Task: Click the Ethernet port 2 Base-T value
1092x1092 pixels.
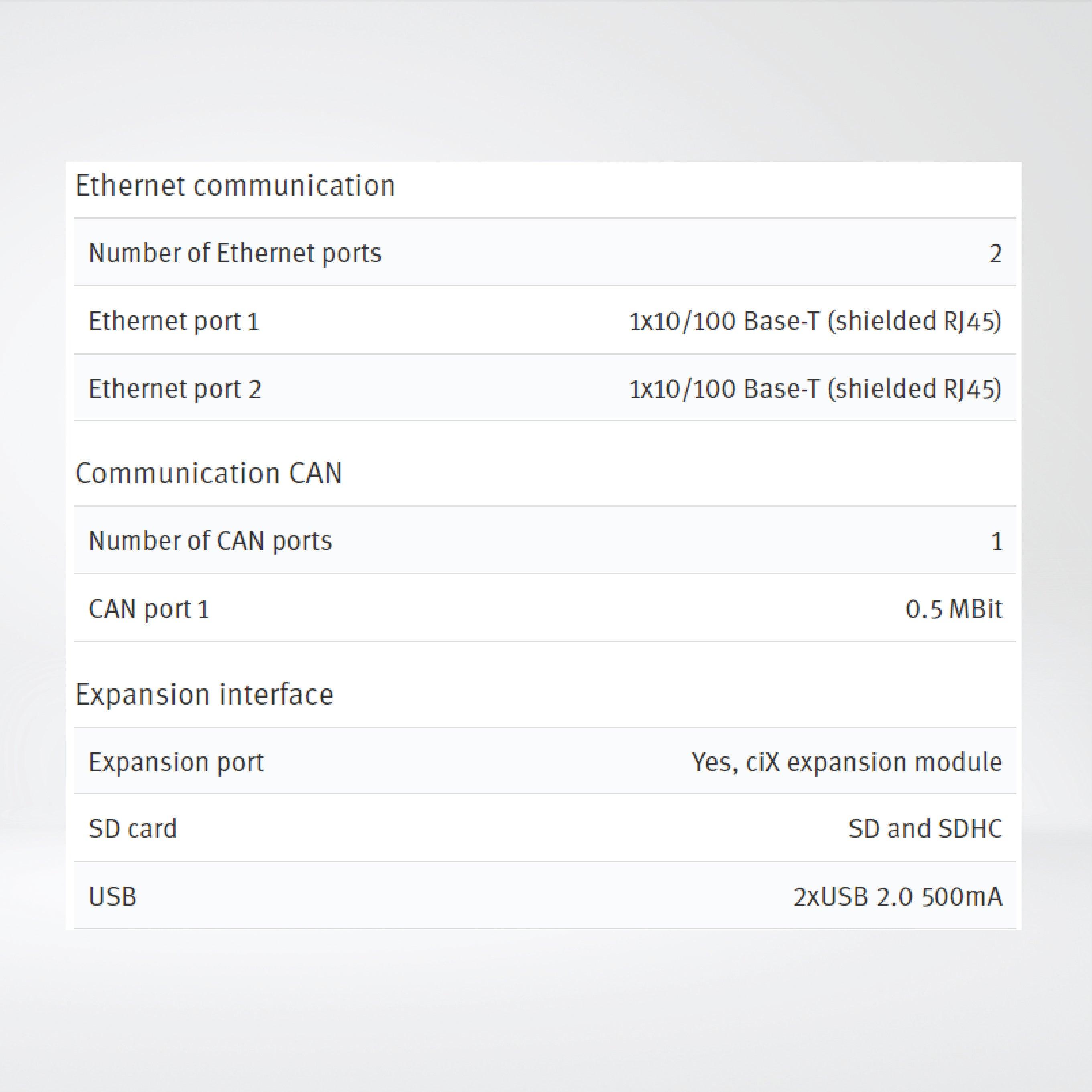Action: 814,389
